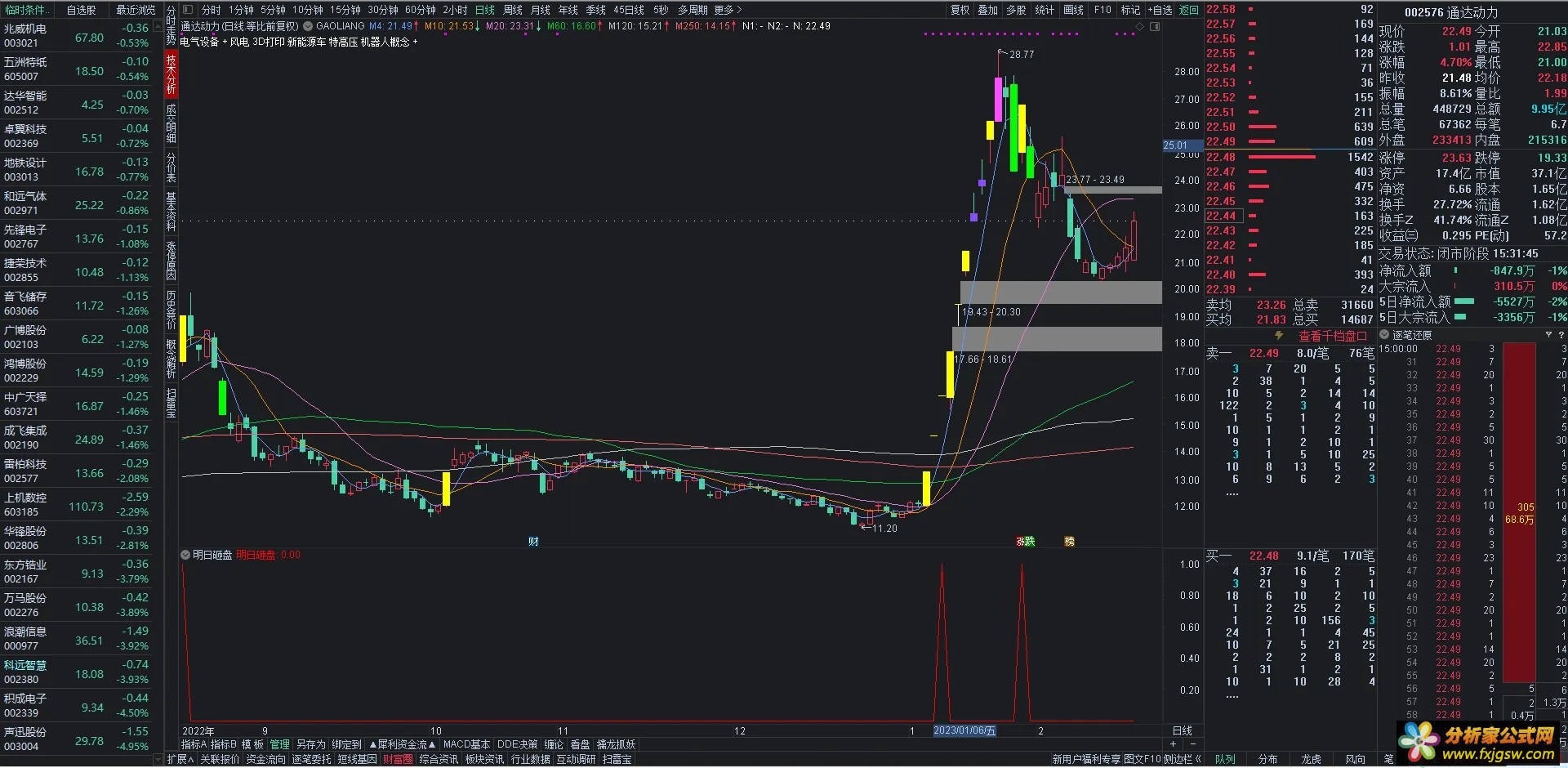This screenshot has height=768, width=1568.
Task: Click the 2023/01/06/五 date marker
Action: (964, 730)
